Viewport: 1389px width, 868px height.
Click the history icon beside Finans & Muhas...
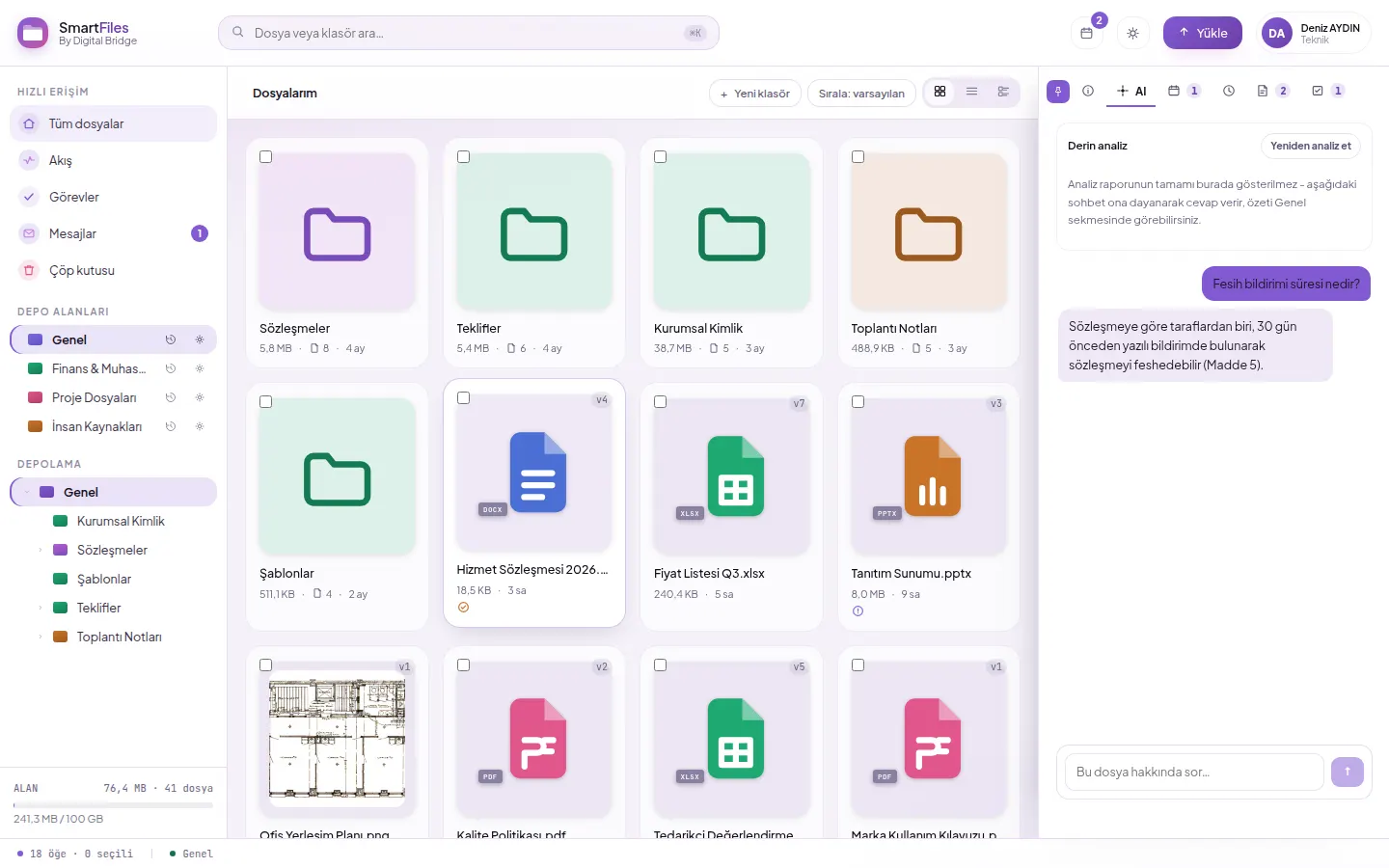pos(171,368)
